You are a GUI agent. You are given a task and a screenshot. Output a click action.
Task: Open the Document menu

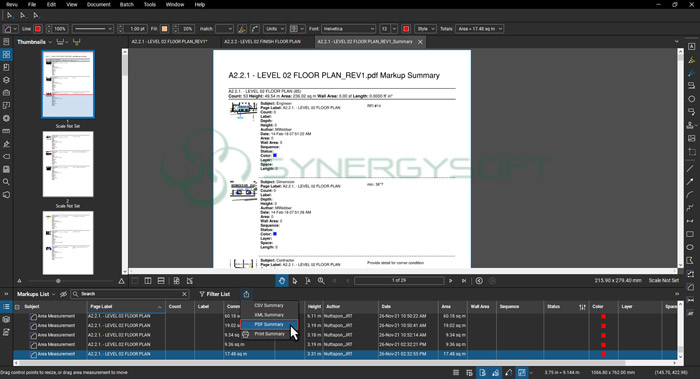98,4
